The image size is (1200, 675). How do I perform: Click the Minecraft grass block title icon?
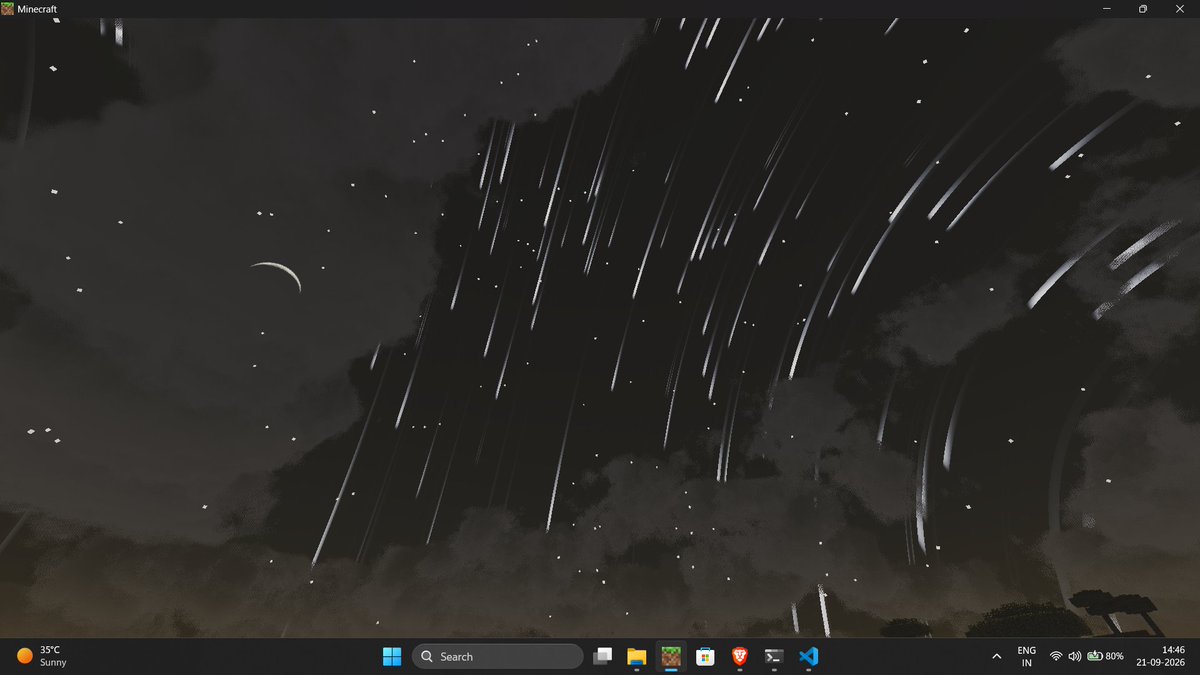tap(8, 8)
